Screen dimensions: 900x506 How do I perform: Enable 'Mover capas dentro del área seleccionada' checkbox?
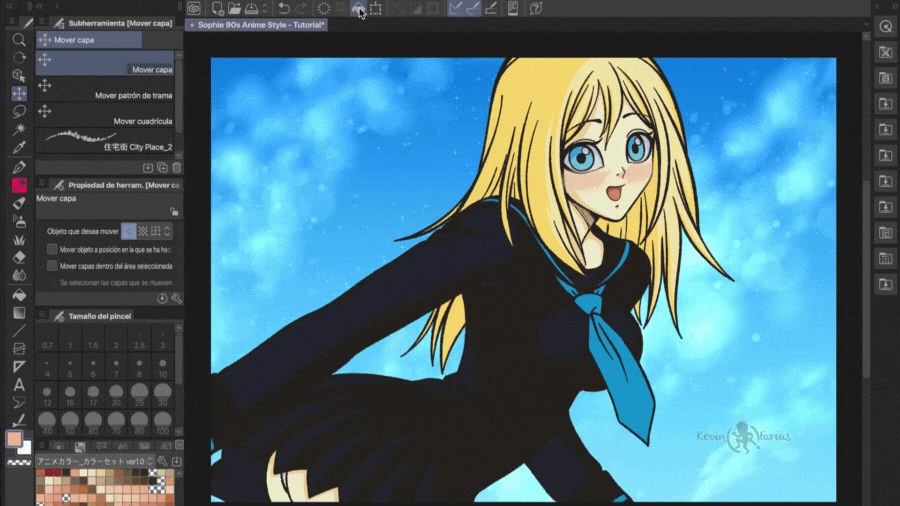pos(52,266)
